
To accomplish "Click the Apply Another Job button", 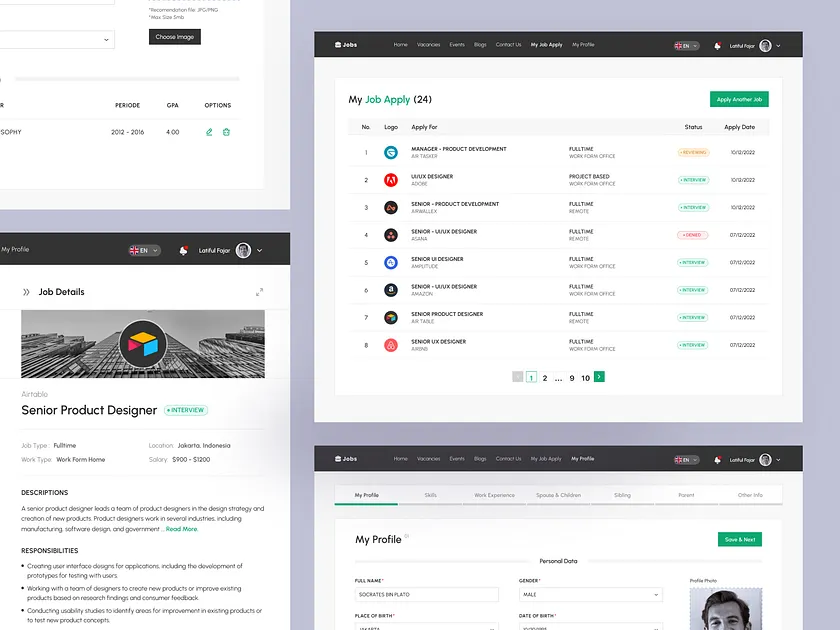I will pos(739,99).
